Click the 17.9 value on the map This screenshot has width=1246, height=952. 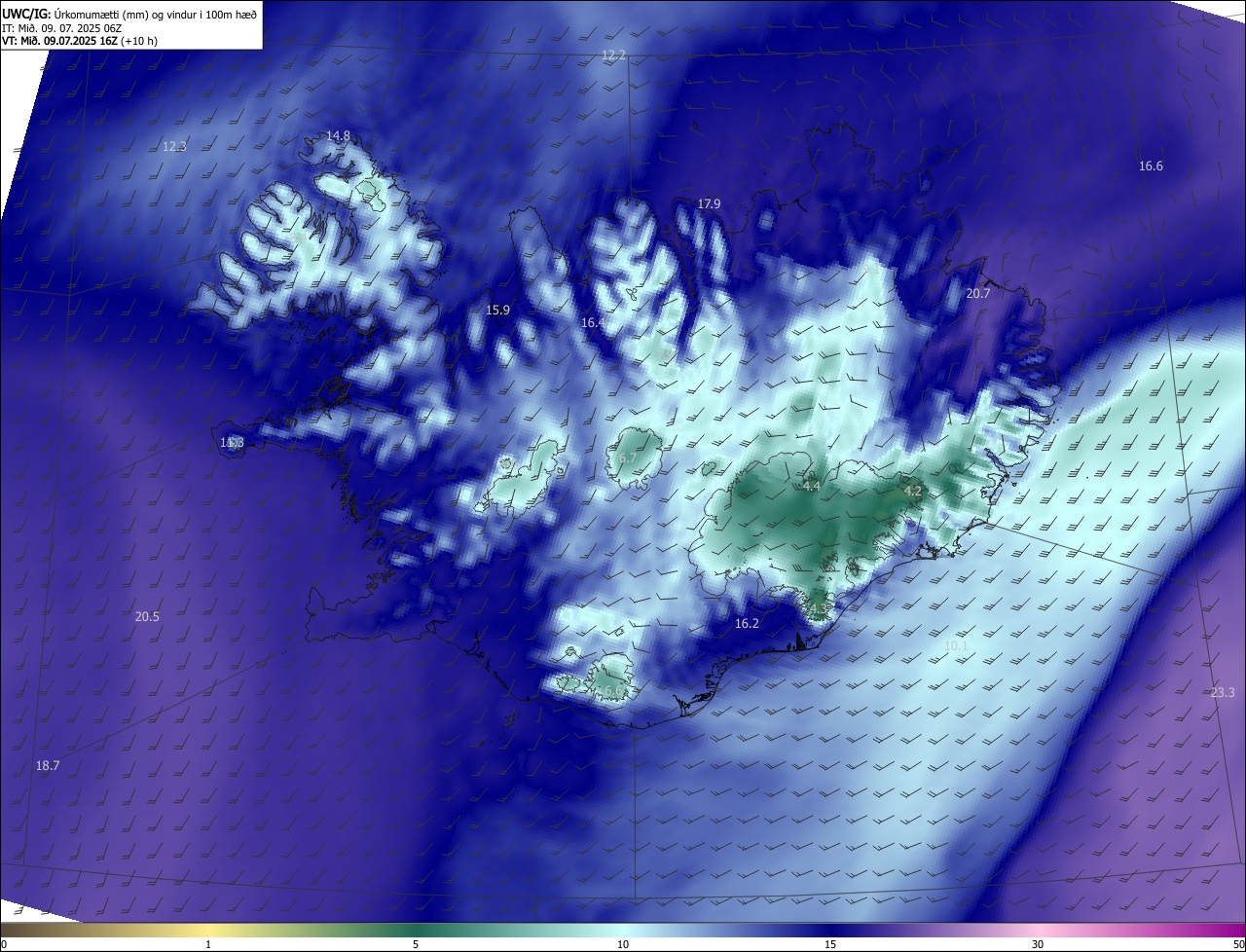[709, 203]
